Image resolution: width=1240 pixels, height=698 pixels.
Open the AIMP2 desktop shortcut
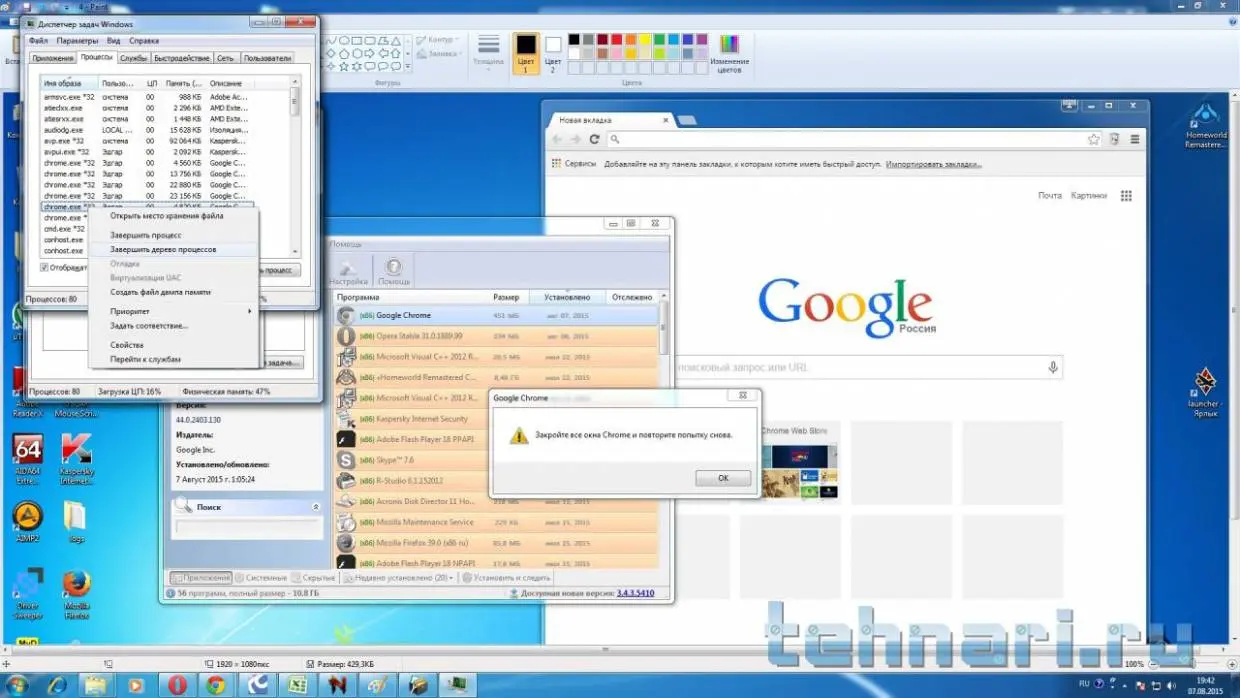pos(28,522)
